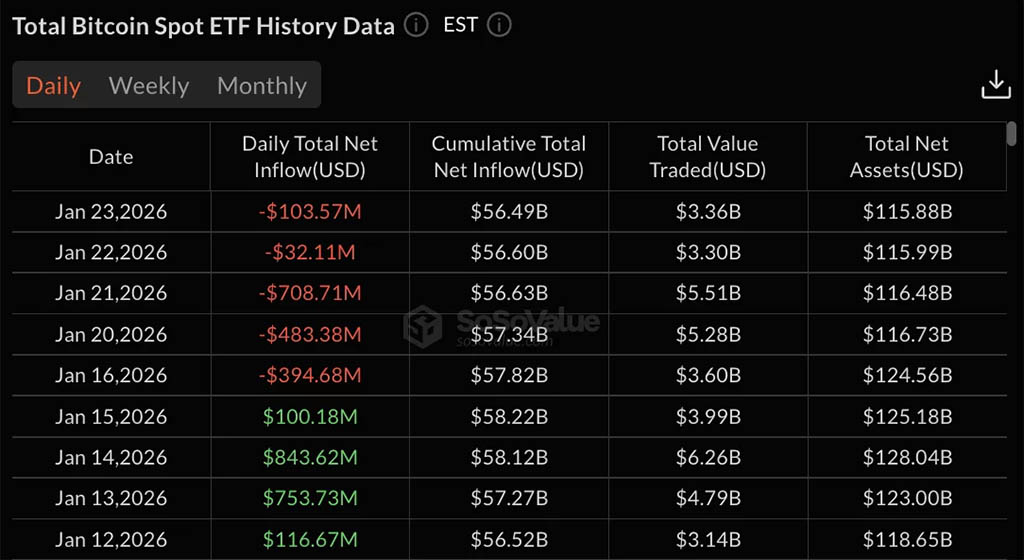
Task: Click the Total Net Assets column header
Action: click(906, 157)
